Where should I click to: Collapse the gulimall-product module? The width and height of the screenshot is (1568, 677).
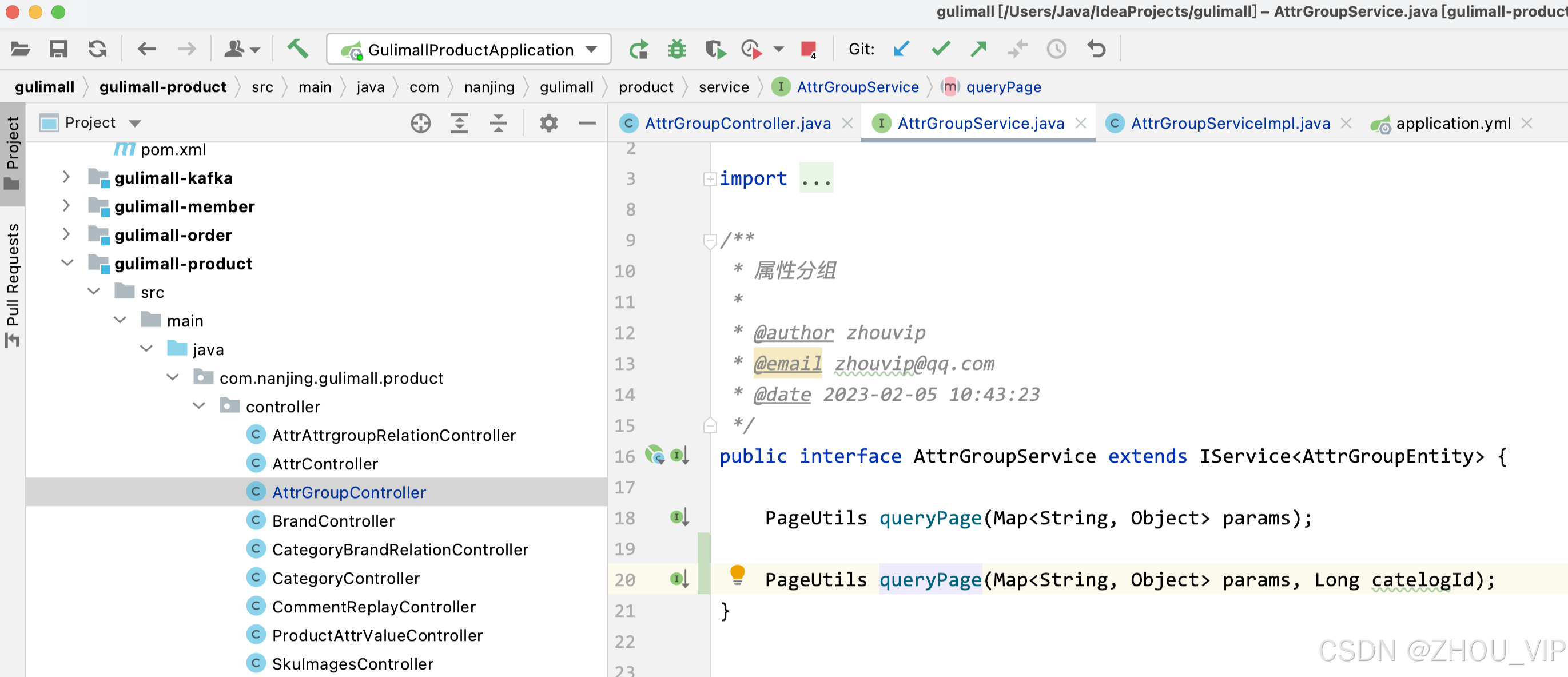(67, 263)
